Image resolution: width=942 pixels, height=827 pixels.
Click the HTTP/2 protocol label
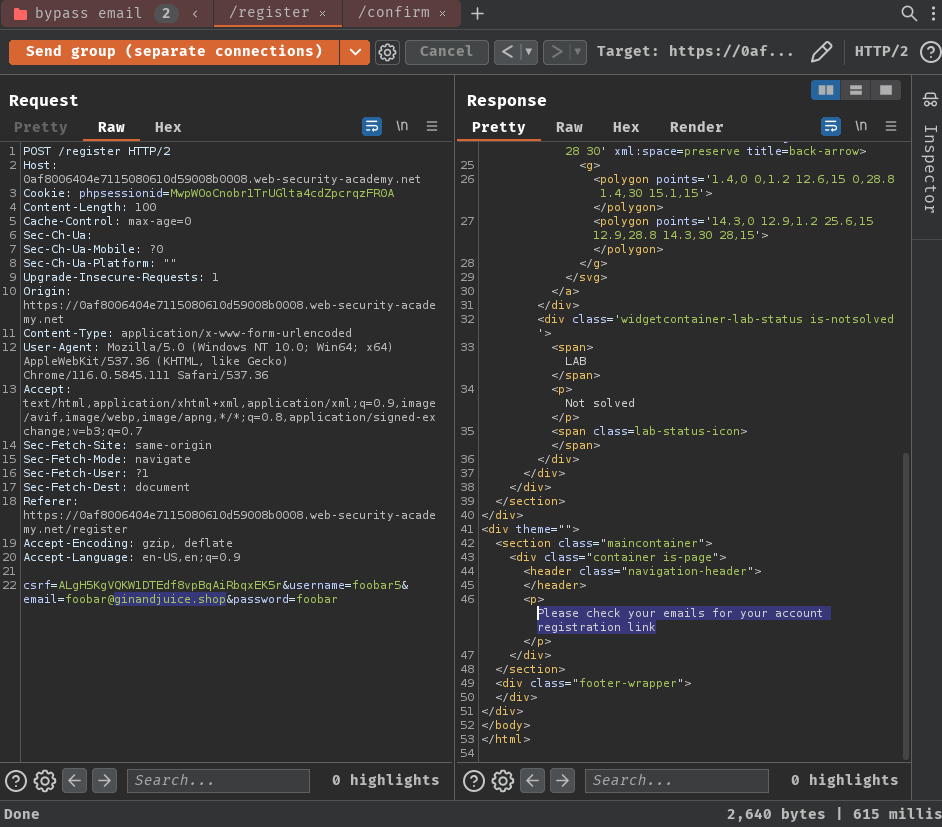(881, 52)
